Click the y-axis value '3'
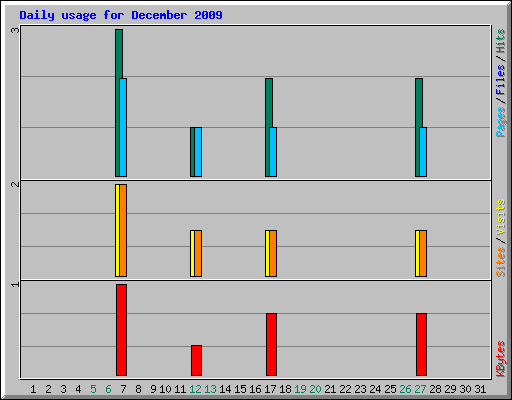Viewport: 512px width, 400px height. pos(15,31)
